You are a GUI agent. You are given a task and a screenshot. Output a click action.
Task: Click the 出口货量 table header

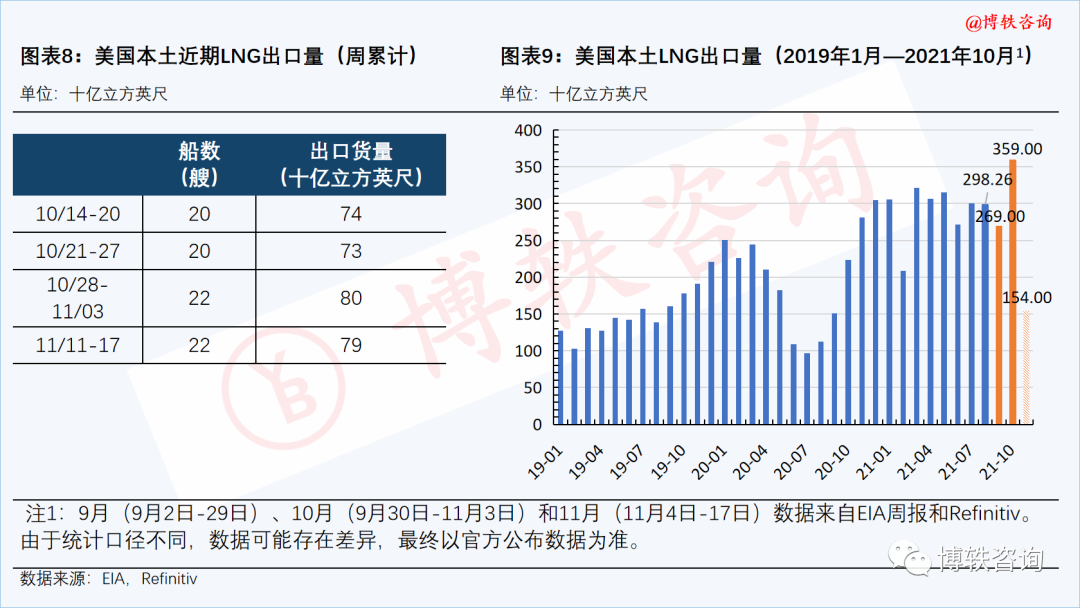pyautogui.click(x=350, y=164)
